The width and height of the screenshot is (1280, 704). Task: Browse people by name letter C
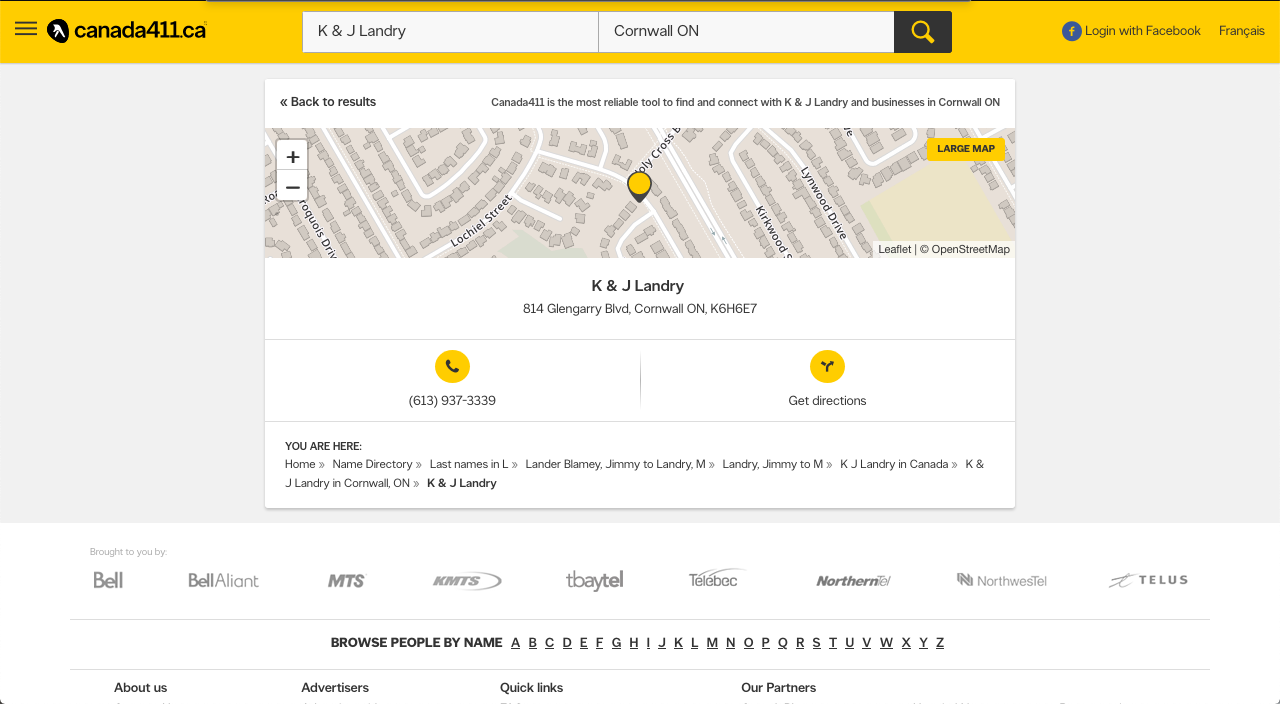tap(549, 643)
